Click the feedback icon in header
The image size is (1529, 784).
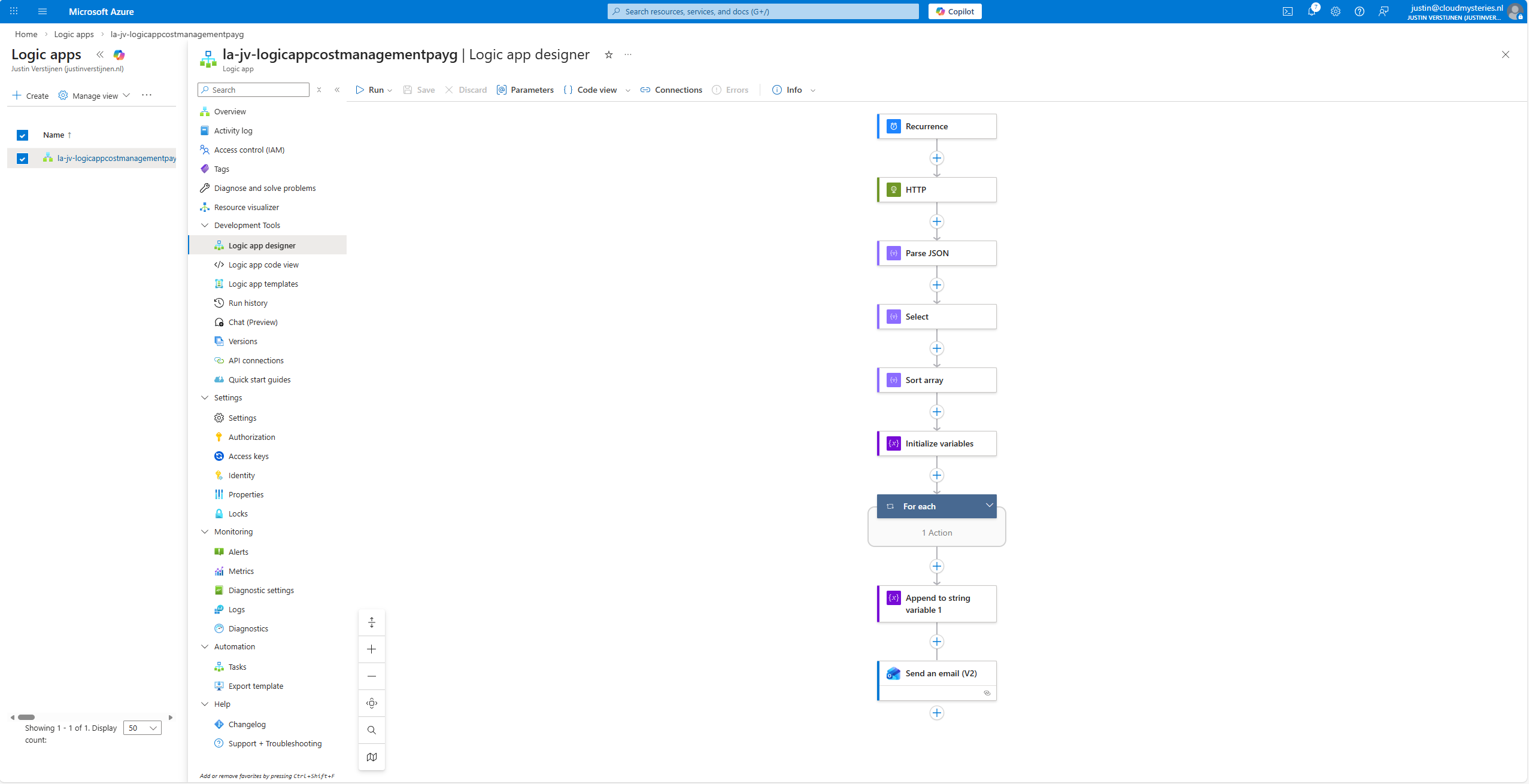tap(1383, 11)
